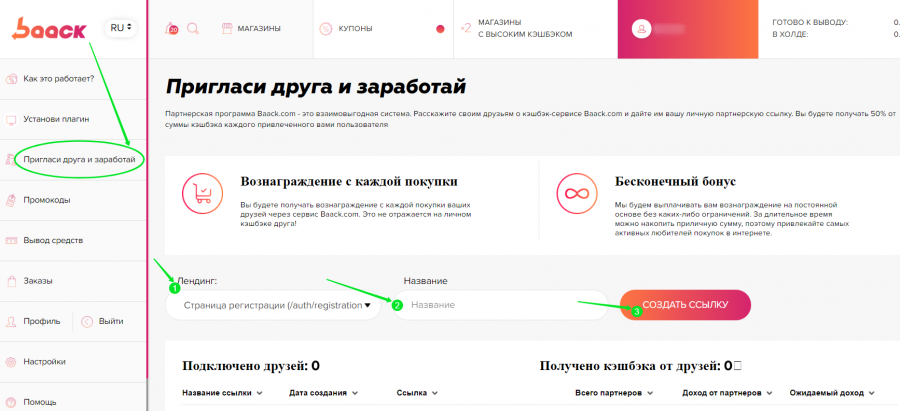Click the Baack logo
The height and width of the screenshot is (411, 900).
(x=49, y=29)
